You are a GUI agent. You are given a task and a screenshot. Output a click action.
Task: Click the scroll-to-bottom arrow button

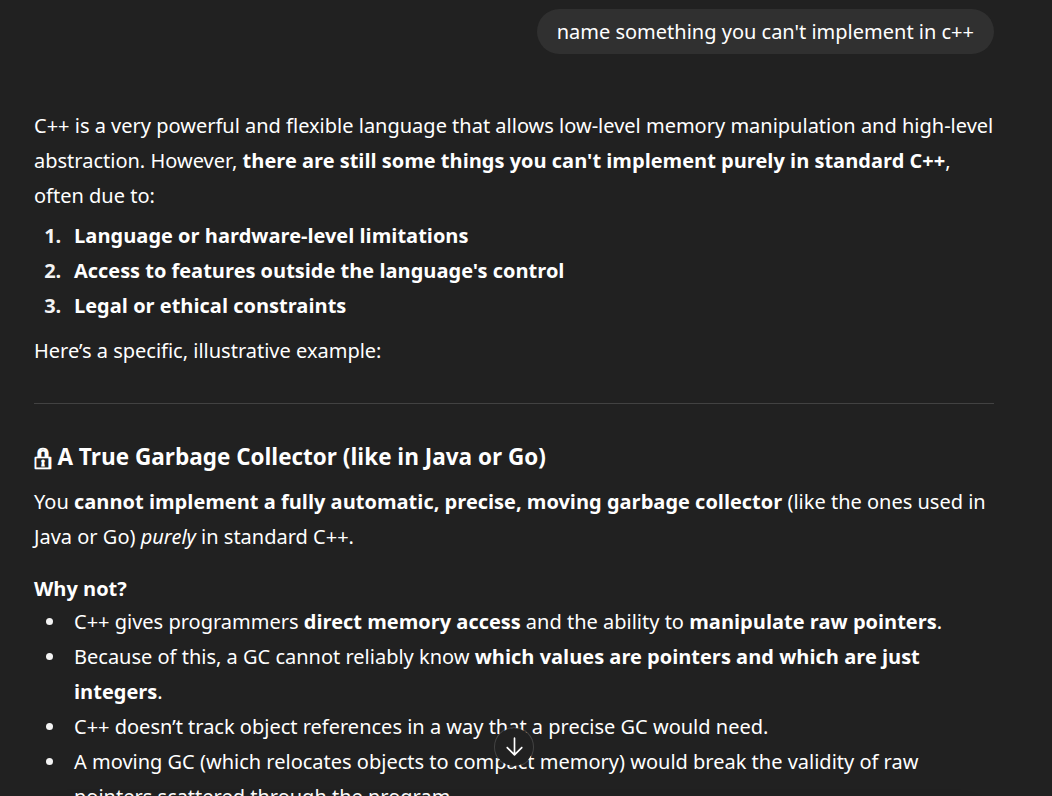coord(514,747)
